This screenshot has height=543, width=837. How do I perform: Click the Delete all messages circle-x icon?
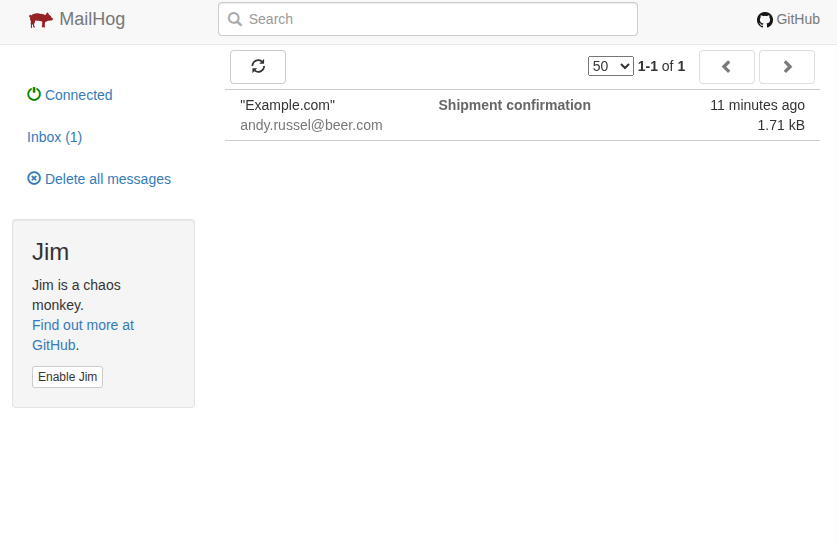click(x=34, y=178)
